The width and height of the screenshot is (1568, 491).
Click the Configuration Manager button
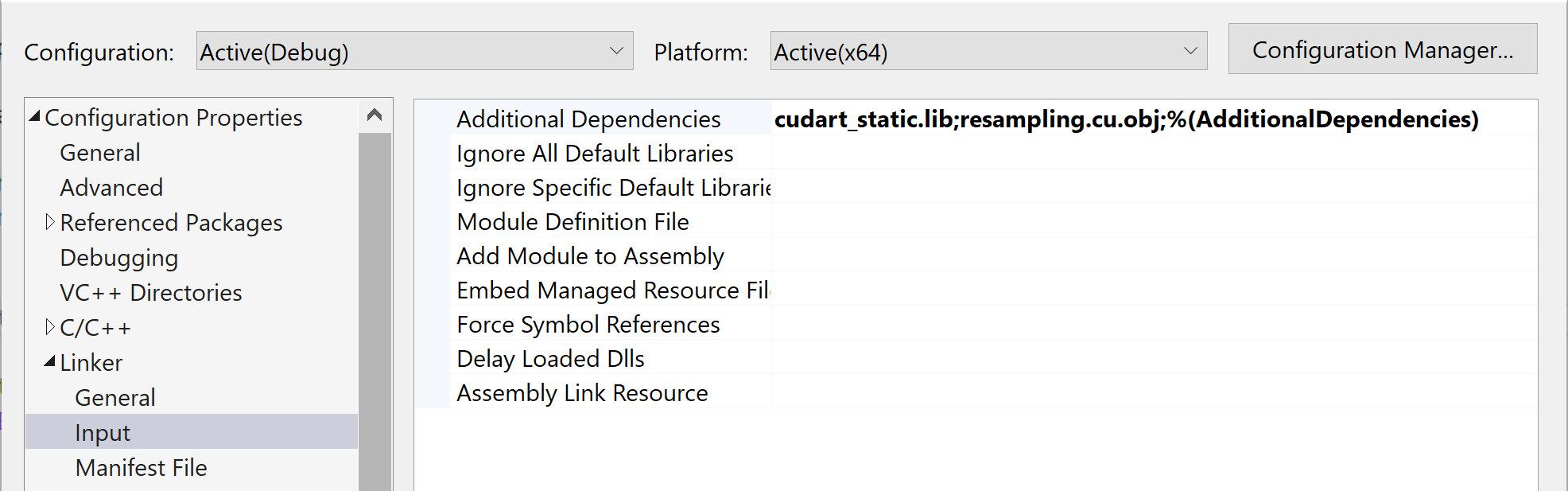coord(1382,49)
